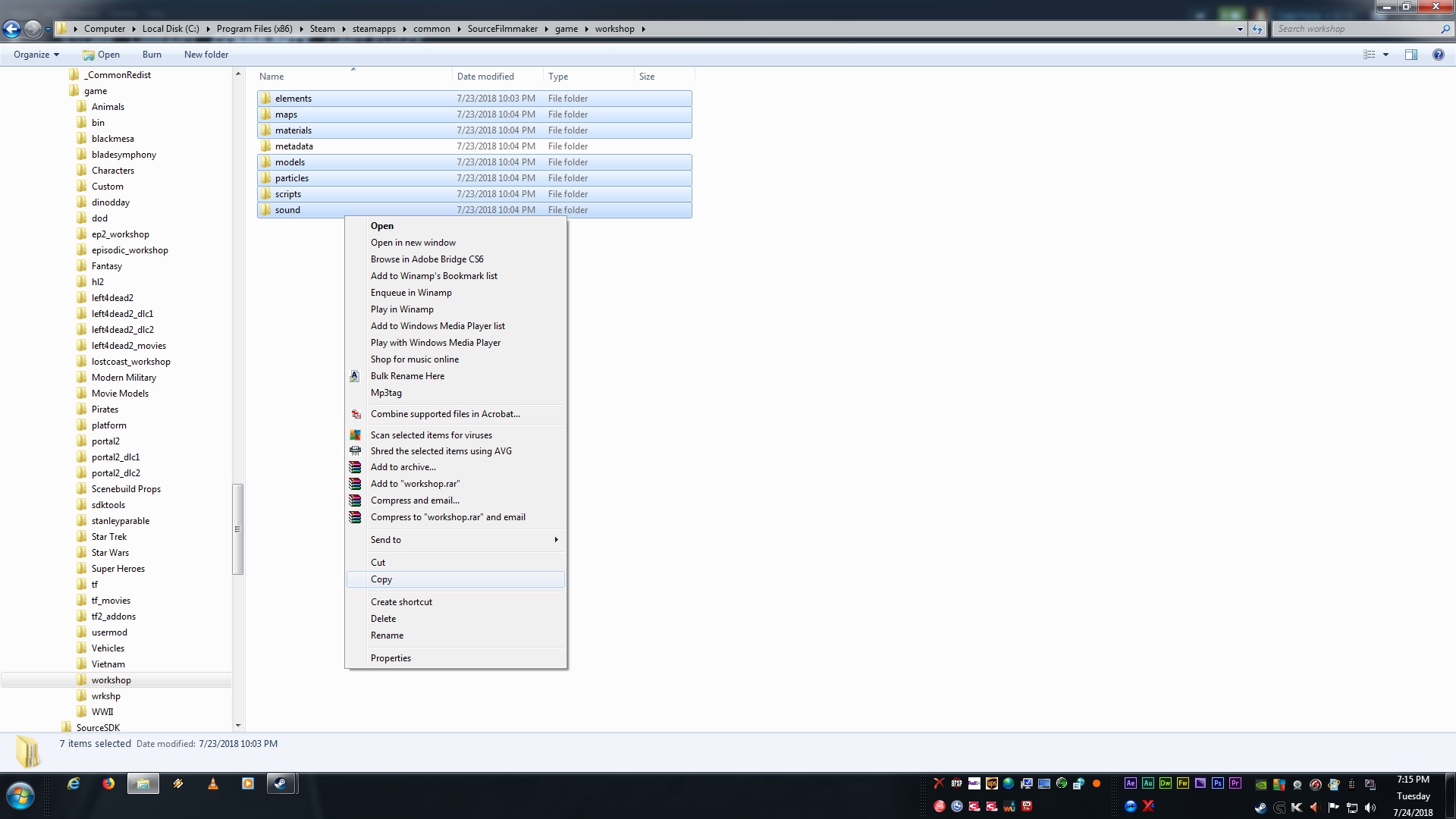Click the refresh icon next to address bar
Screen dimensions: 1456x819
click(x=1257, y=29)
